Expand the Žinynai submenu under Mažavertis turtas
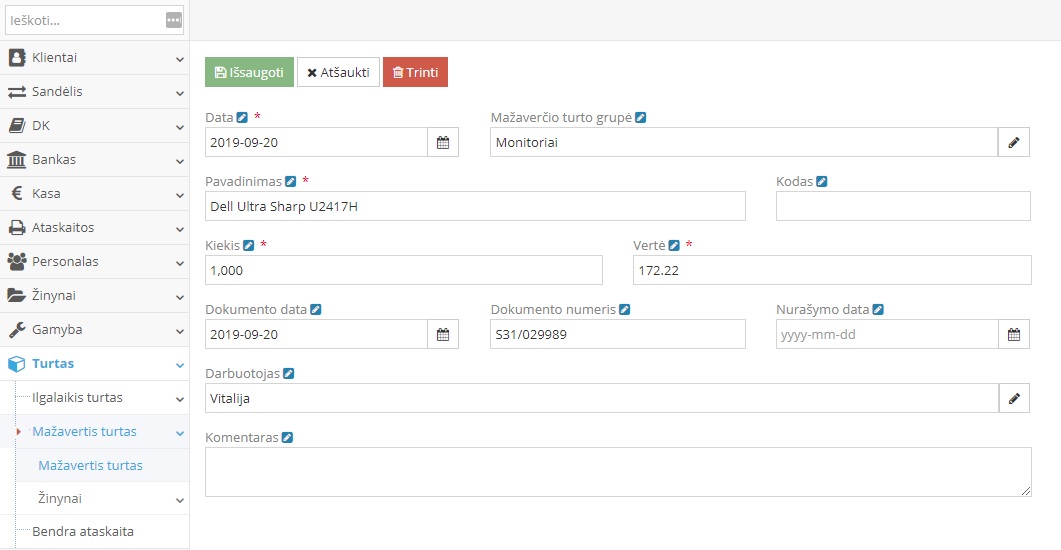 point(100,499)
